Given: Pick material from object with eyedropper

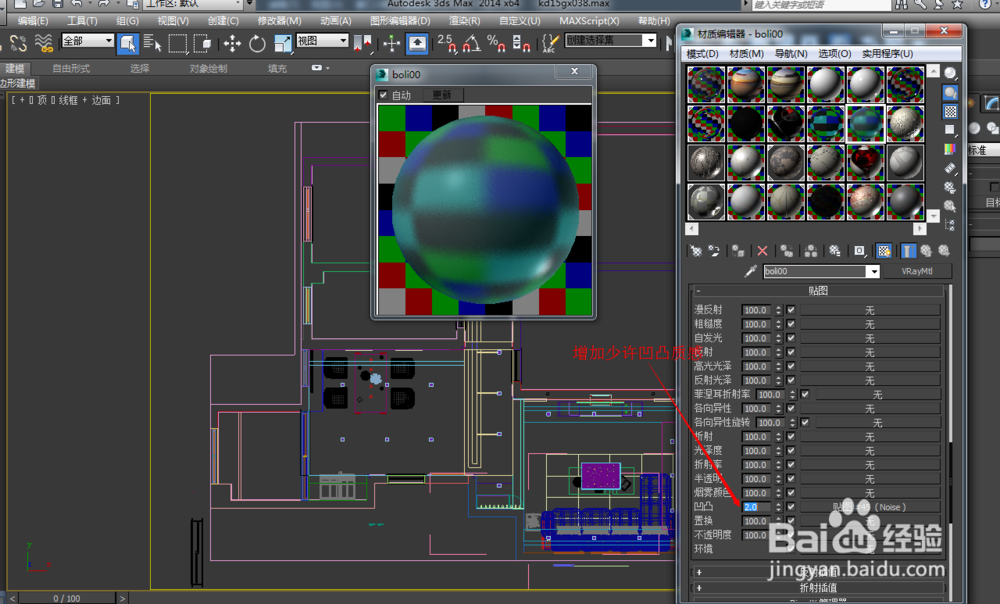Looking at the screenshot, I should [751, 271].
